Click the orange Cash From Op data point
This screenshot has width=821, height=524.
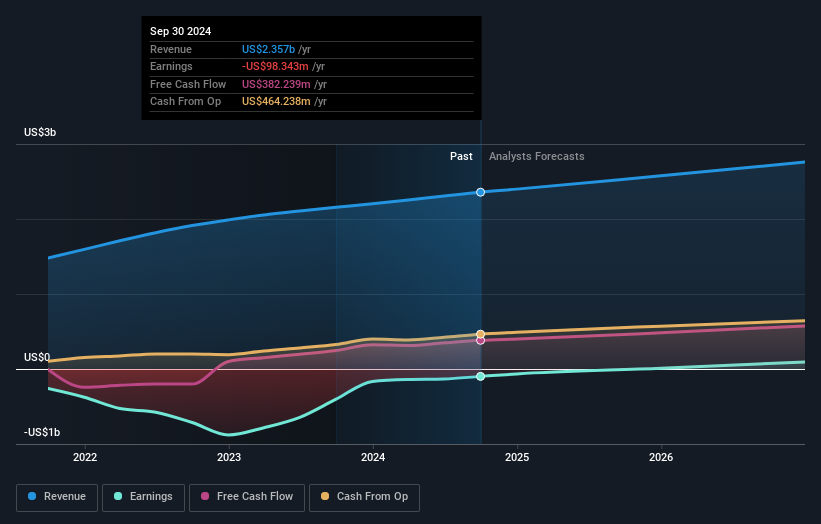[x=480, y=334]
